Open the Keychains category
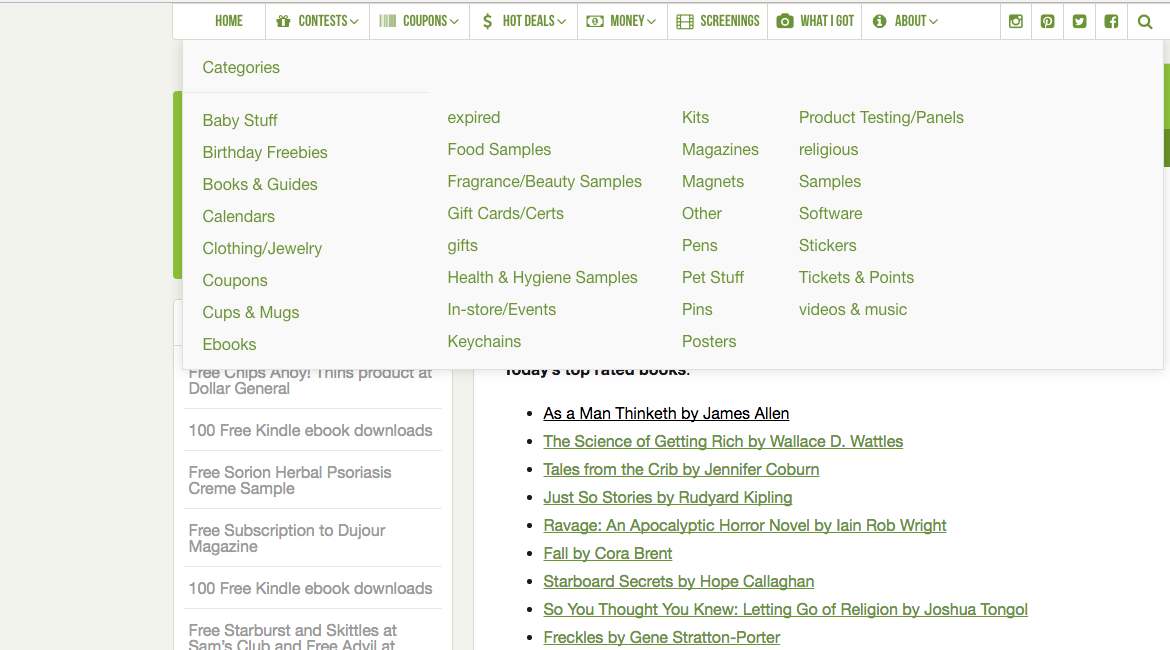Image resolution: width=1170 pixels, height=650 pixels. [x=484, y=342]
